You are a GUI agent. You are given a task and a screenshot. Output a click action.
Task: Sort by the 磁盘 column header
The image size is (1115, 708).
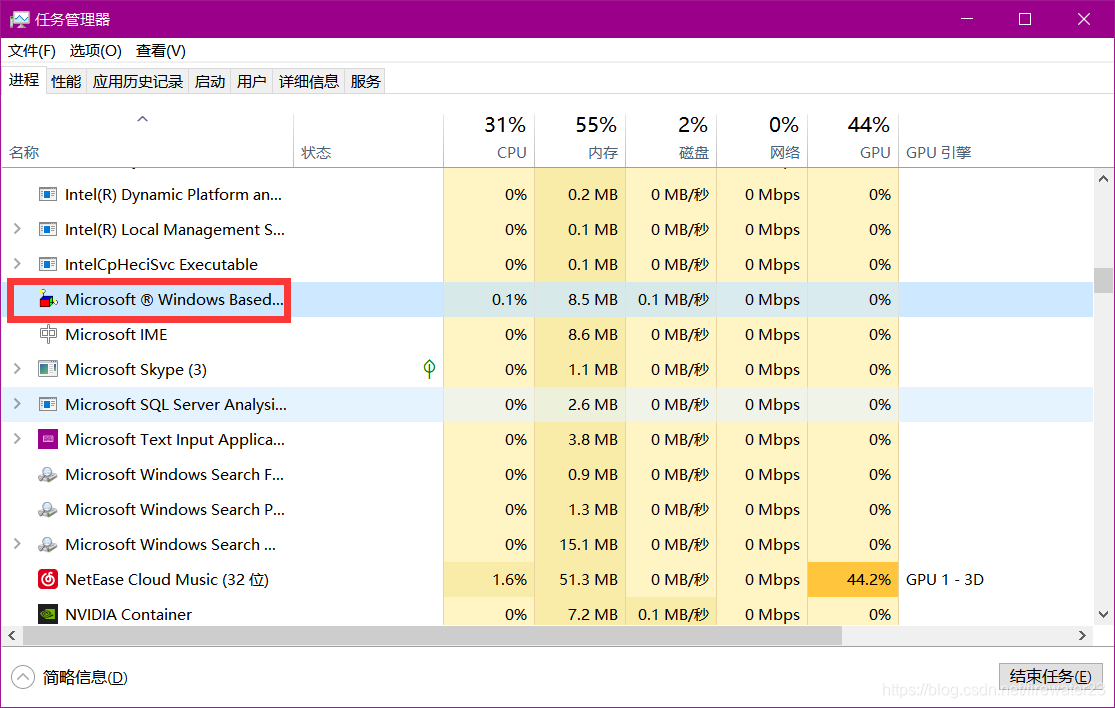671,141
